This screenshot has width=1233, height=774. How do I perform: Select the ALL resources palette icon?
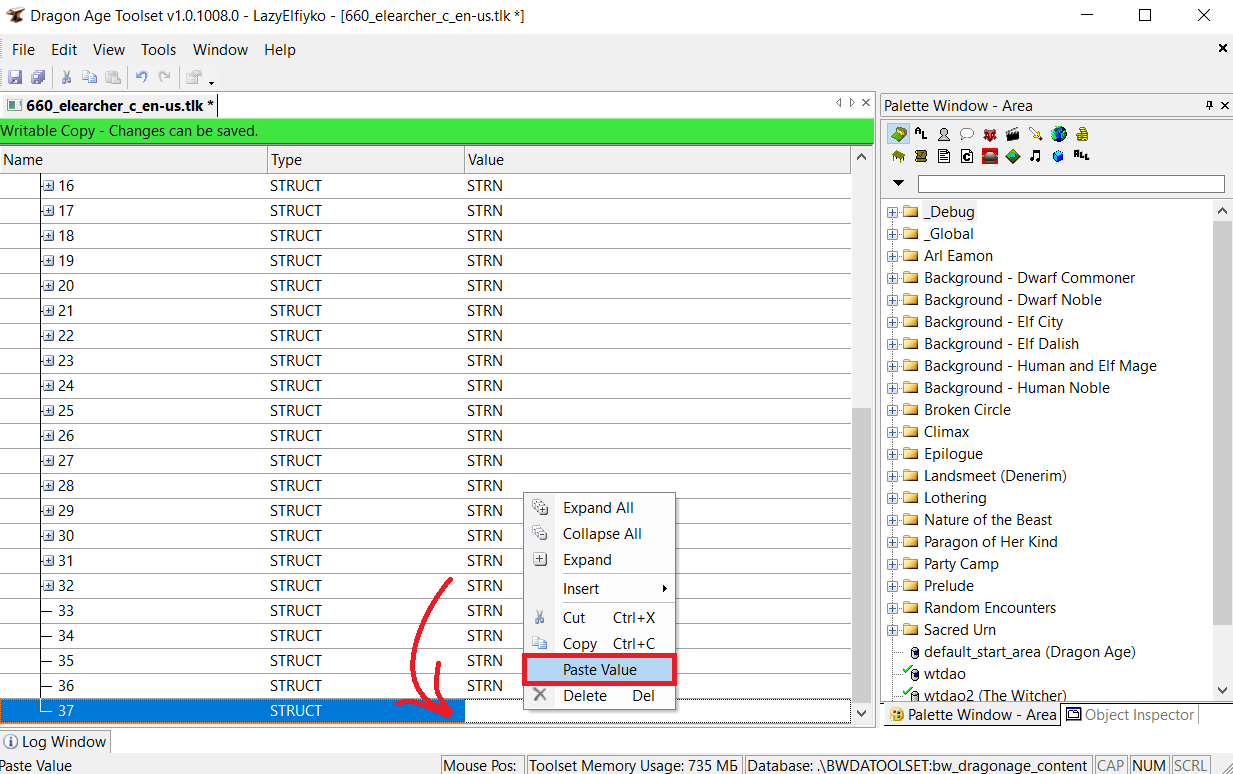(1082, 156)
